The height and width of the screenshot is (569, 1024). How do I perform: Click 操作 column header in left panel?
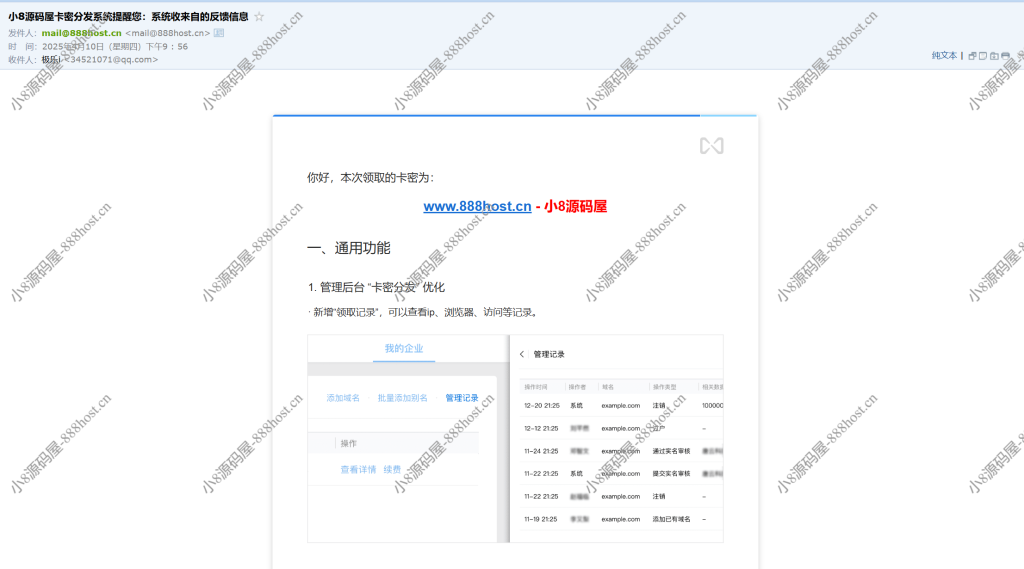(x=349, y=444)
